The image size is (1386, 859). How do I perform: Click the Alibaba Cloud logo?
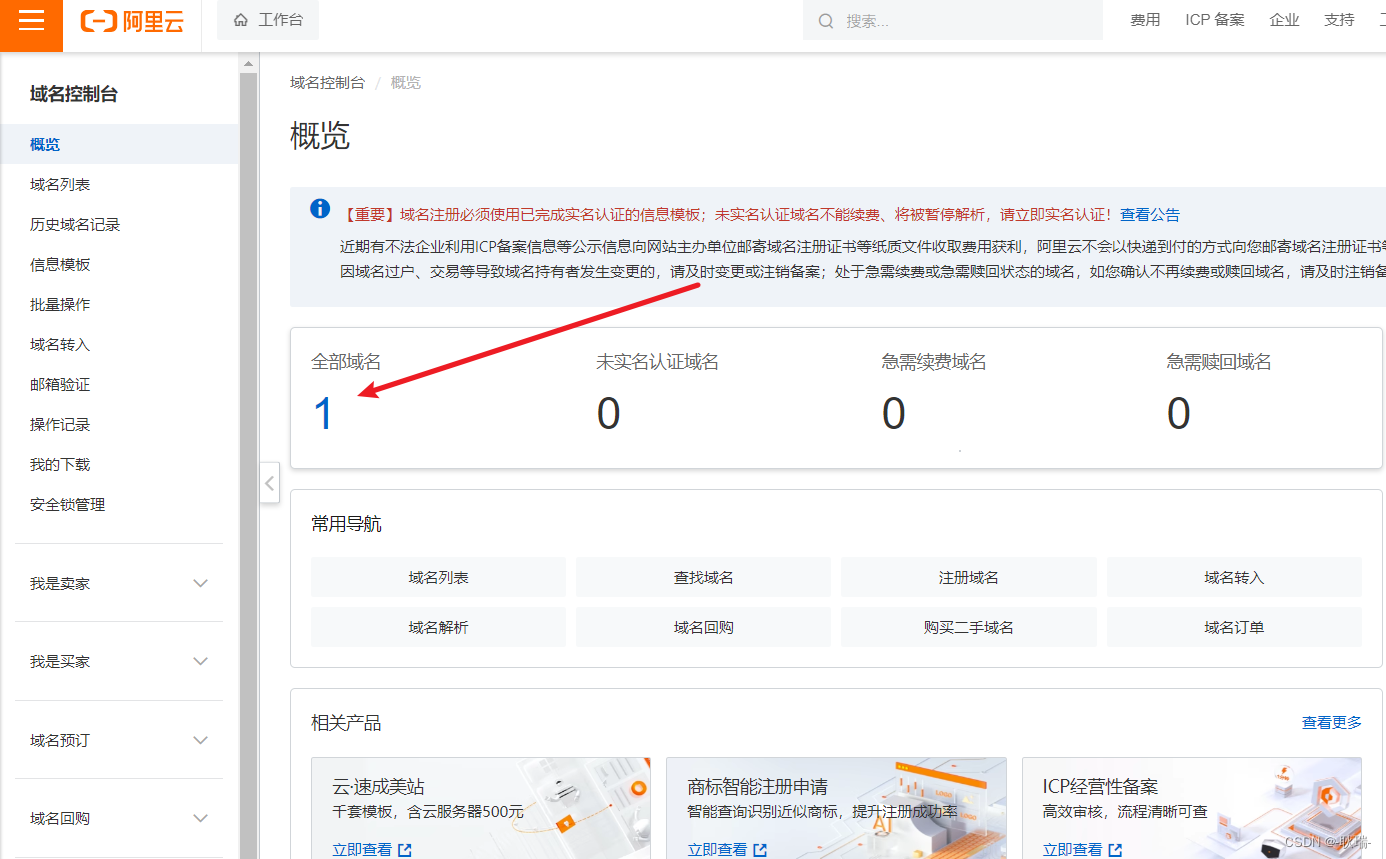pyautogui.click(x=132, y=21)
